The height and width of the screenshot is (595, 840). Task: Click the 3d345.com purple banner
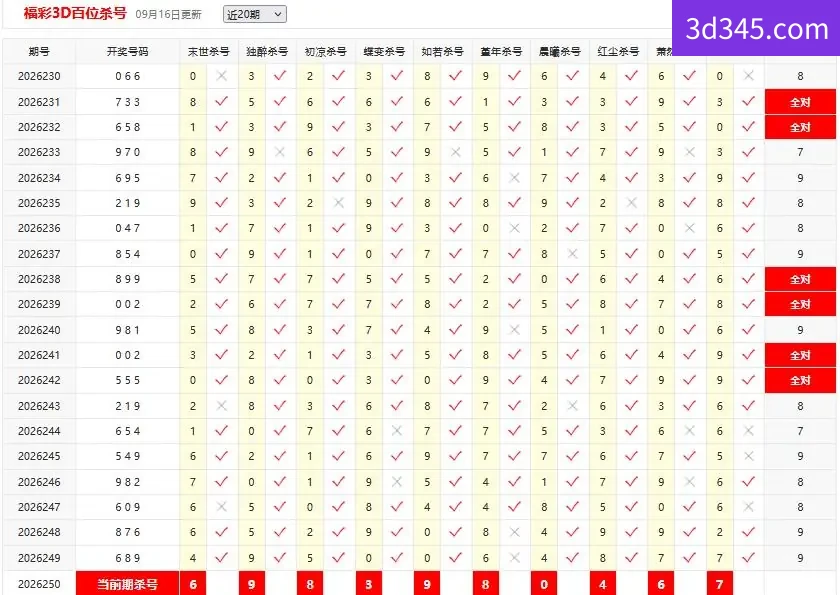756,28
